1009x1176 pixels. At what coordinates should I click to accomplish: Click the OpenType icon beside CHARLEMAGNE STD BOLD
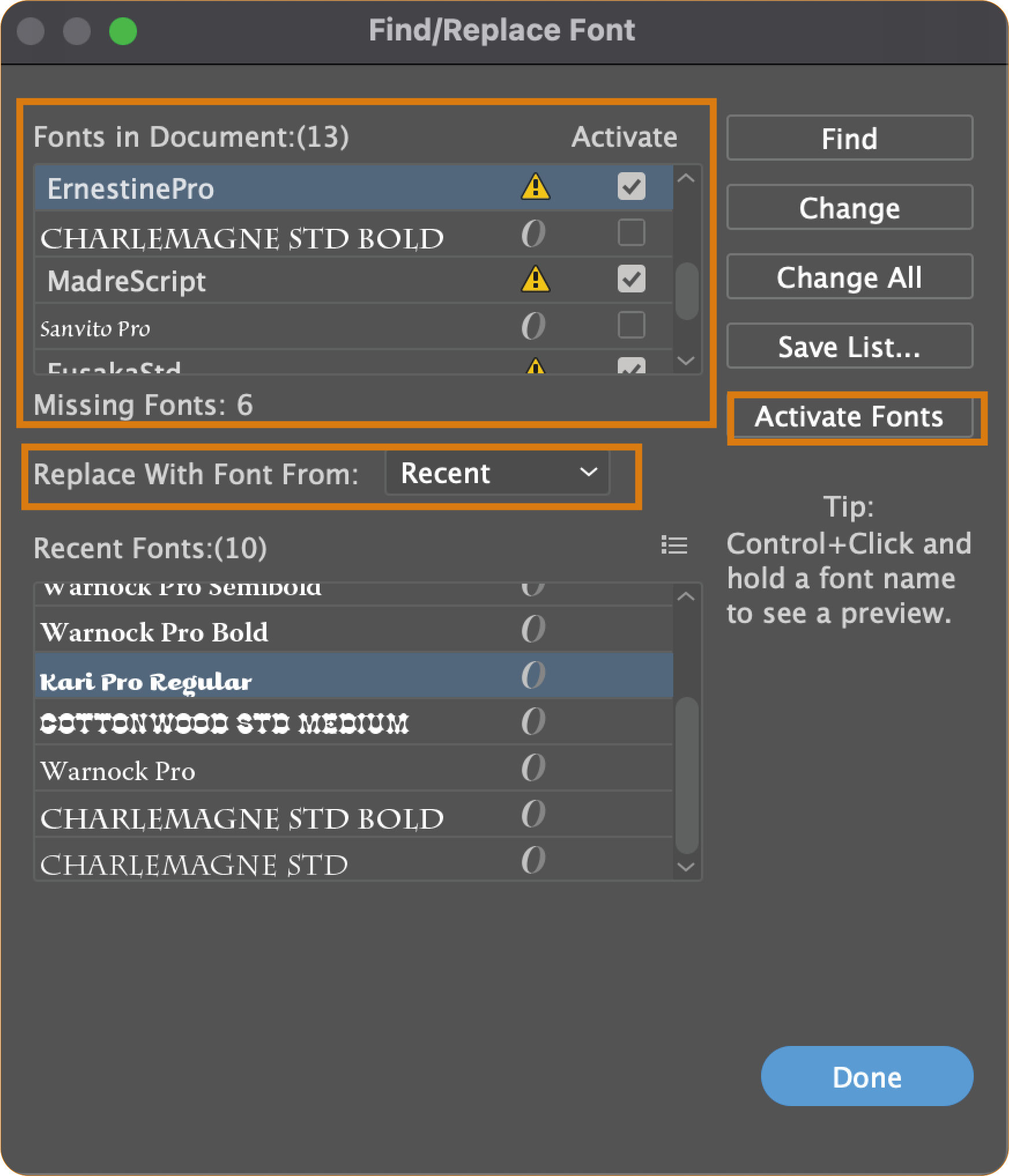click(533, 233)
